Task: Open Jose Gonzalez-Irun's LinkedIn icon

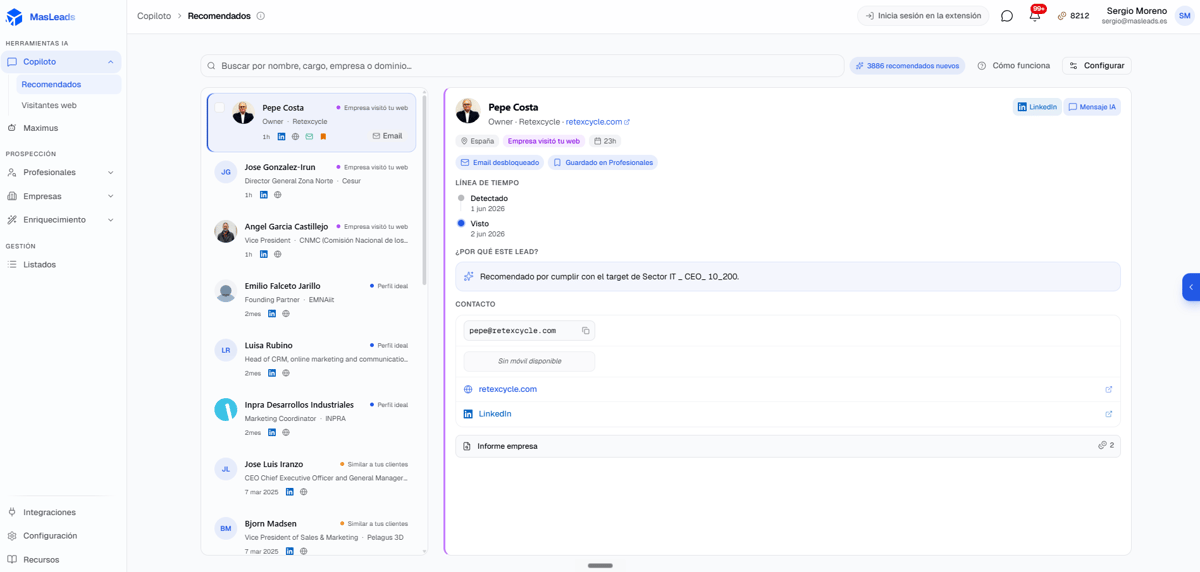Action: pyautogui.click(x=264, y=195)
